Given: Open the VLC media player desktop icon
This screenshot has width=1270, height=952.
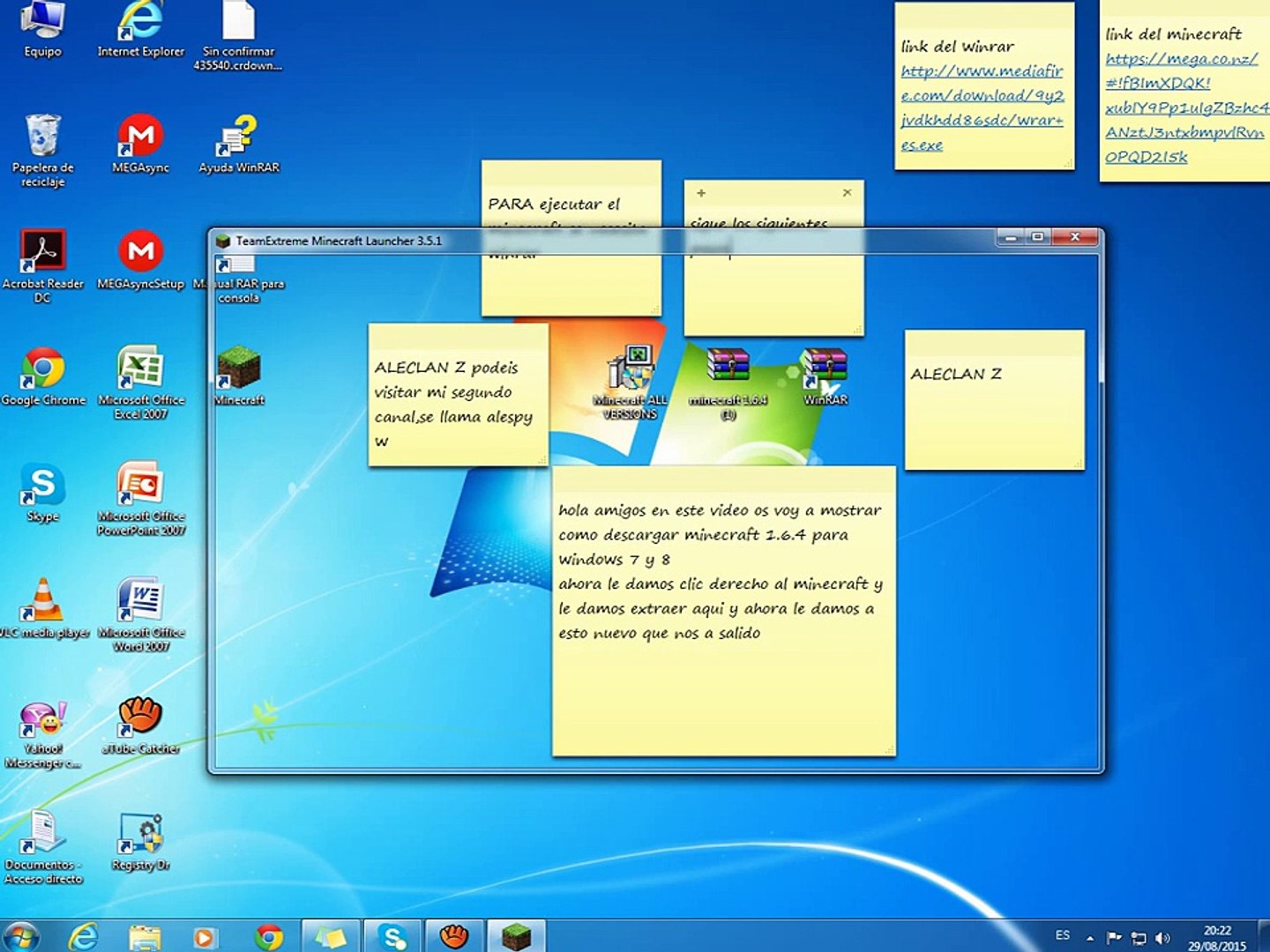Looking at the screenshot, I should [x=42, y=602].
